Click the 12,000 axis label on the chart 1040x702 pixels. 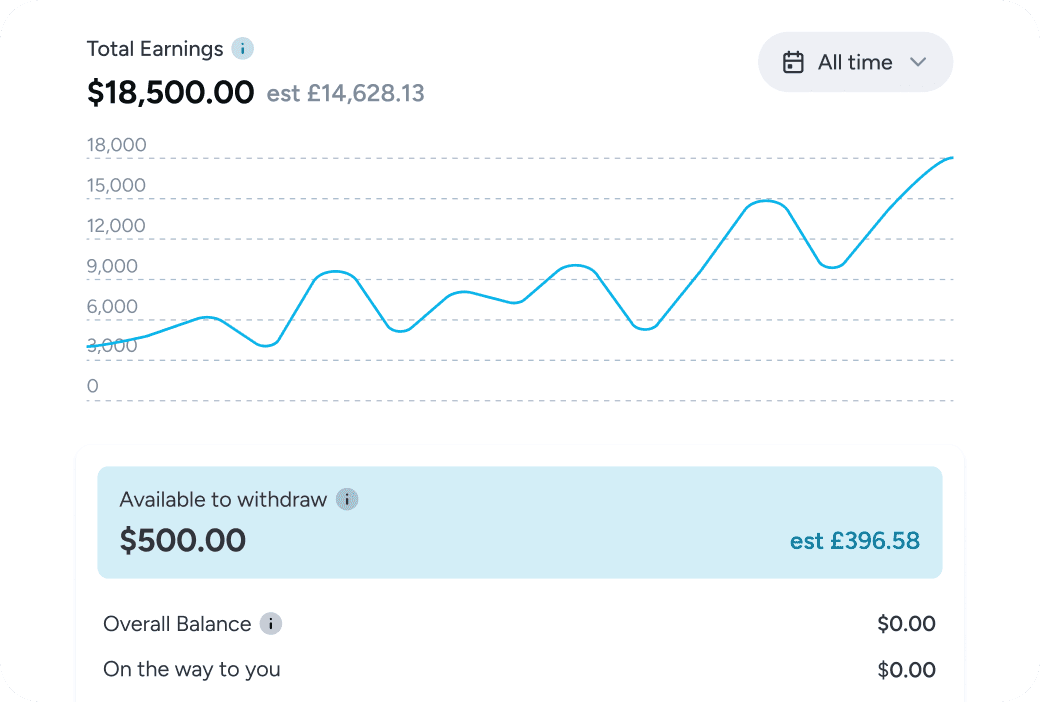(116, 226)
